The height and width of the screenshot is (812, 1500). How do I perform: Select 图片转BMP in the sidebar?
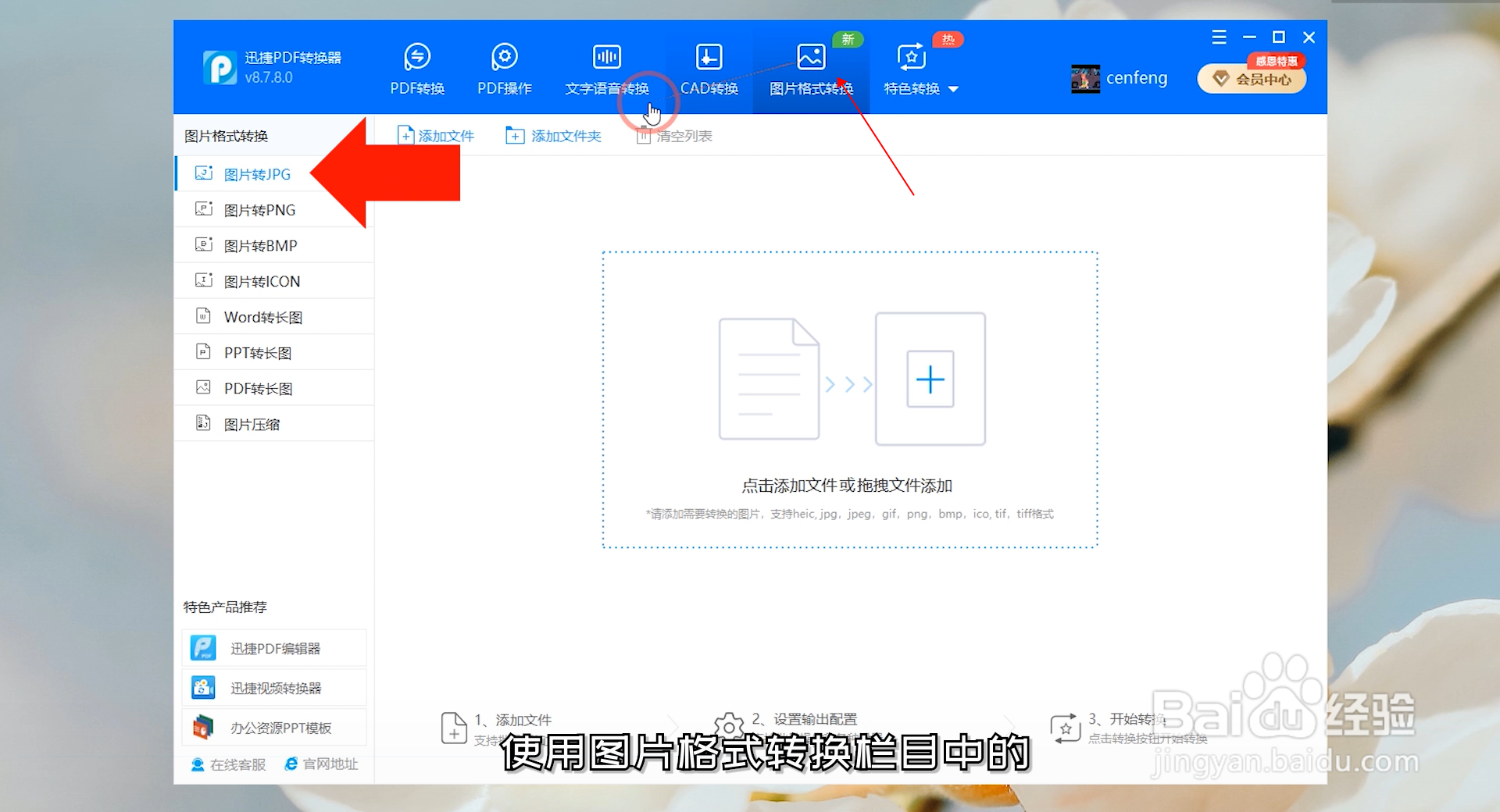click(x=273, y=246)
